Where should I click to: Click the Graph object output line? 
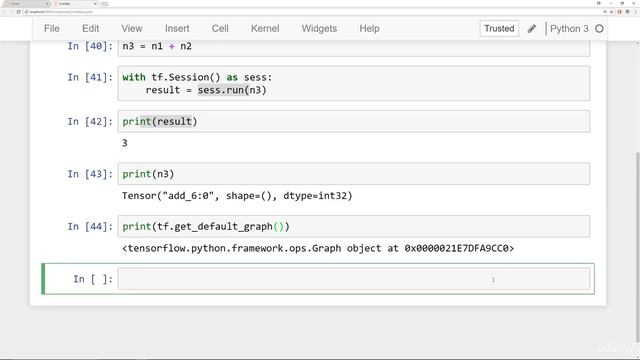coord(318,248)
